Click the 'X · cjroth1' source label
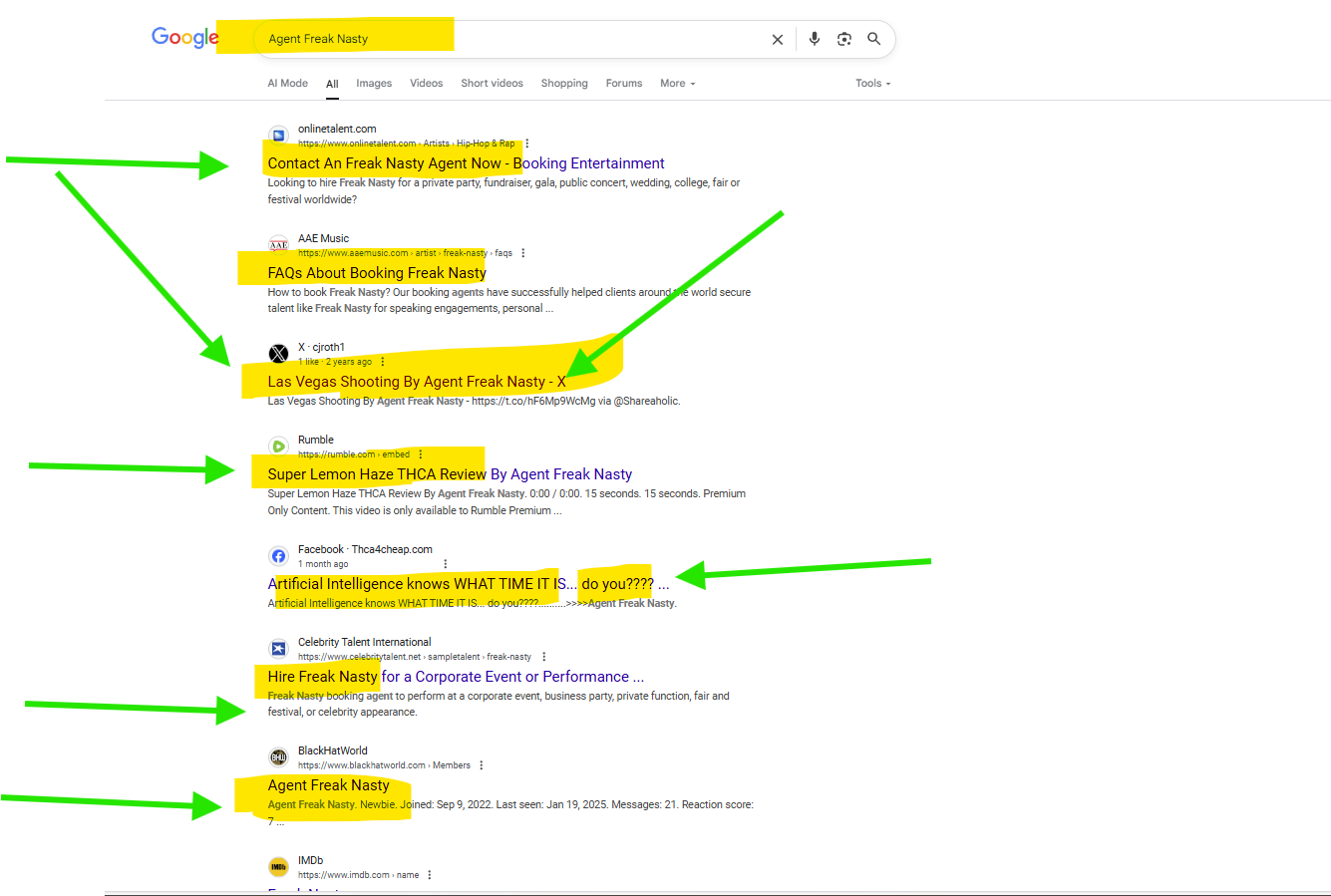The height and width of the screenshot is (896, 1331). click(321, 347)
